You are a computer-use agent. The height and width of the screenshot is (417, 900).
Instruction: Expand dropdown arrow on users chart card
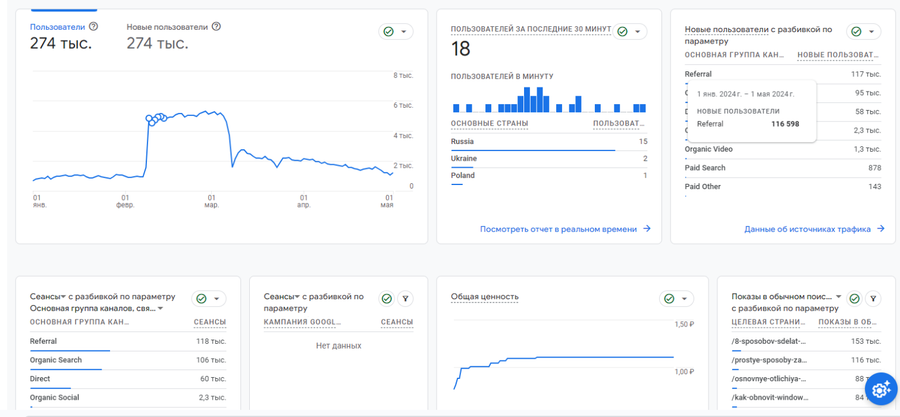coord(404,32)
